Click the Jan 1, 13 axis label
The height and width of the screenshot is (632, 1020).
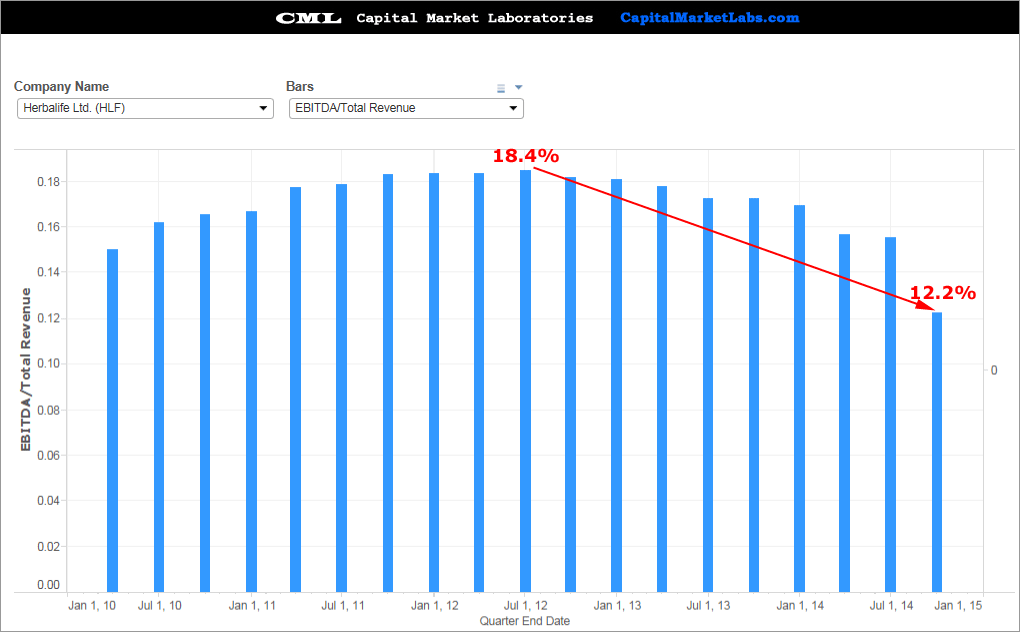(617, 605)
